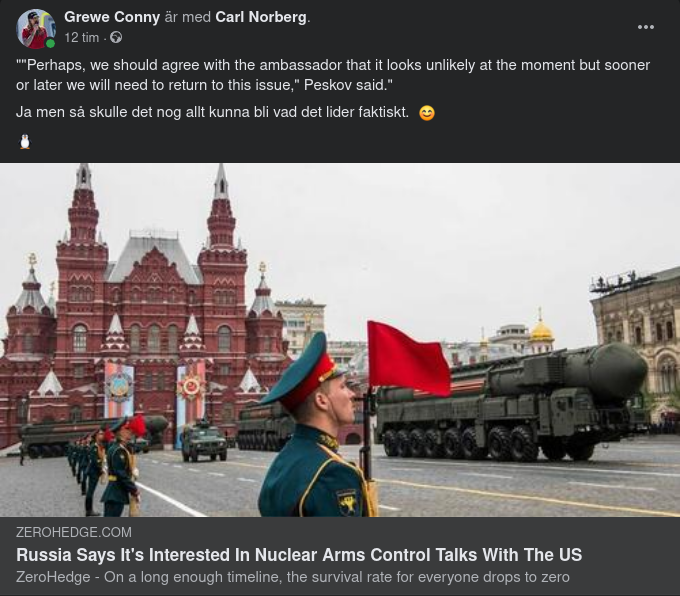Click the green online status dot
The width and height of the screenshot is (680, 596).
tap(50, 43)
